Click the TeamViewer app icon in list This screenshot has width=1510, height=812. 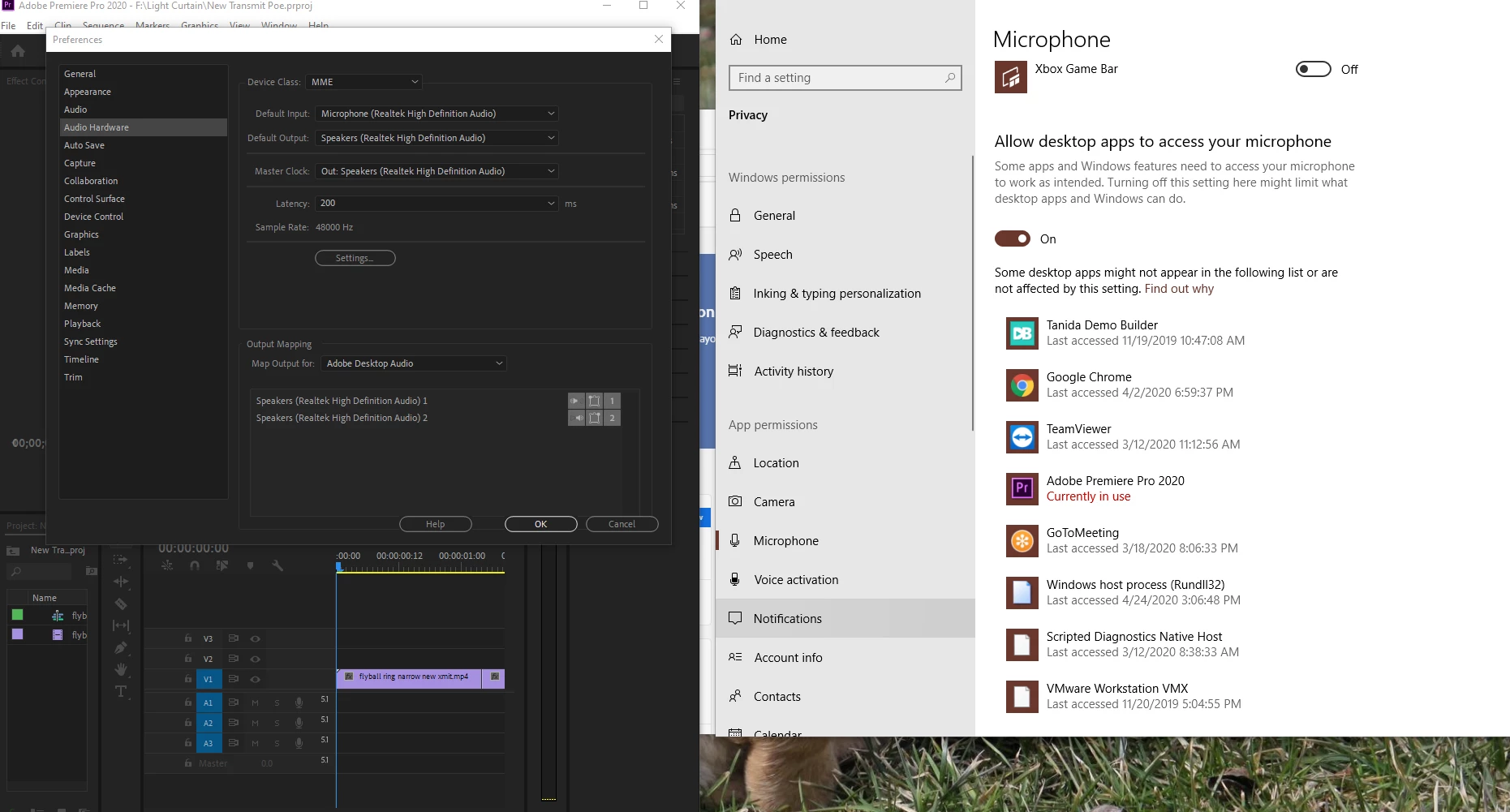pyautogui.click(x=1022, y=436)
